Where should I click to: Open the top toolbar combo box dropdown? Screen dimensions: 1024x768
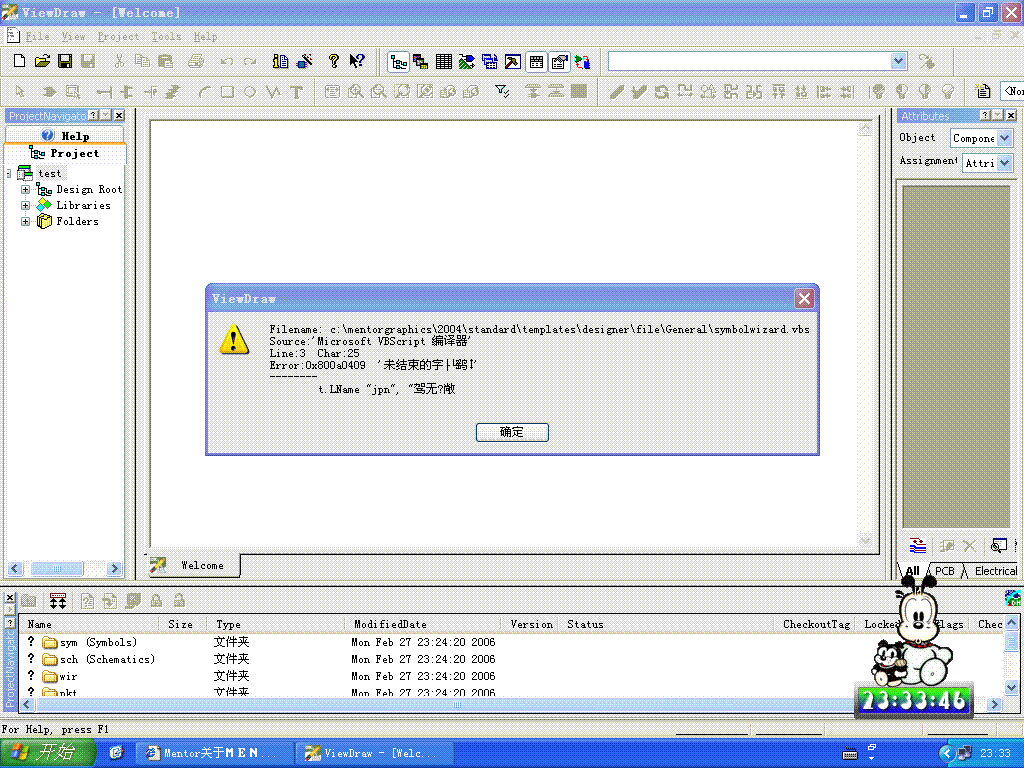tap(899, 61)
